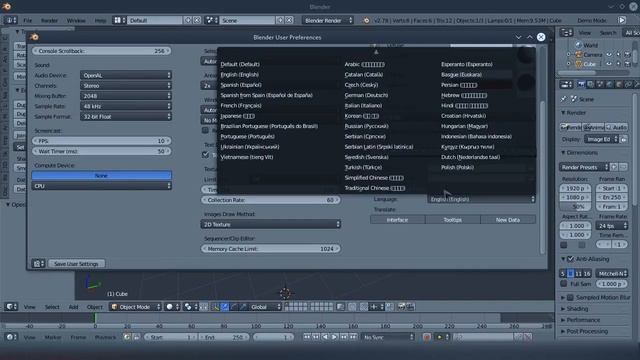Select the None compute device button
Screen dimensions: 640x360
click(x=102, y=175)
